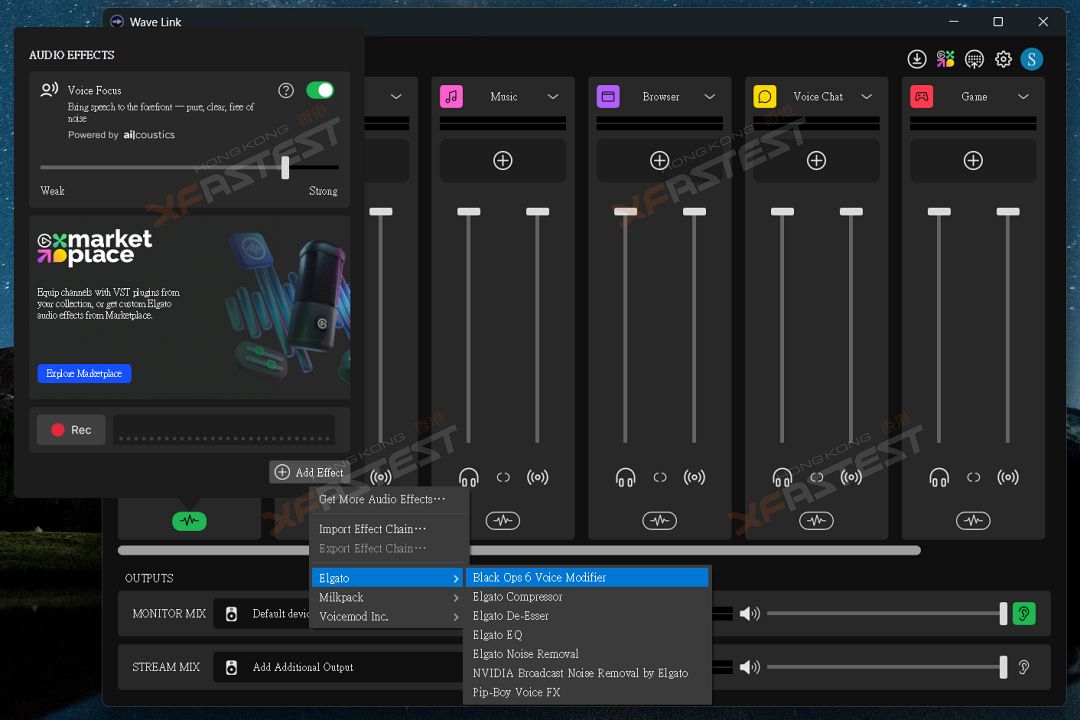The width and height of the screenshot is (1080, 720).
Task: Open the download updates icon in header
Action: 917,59
